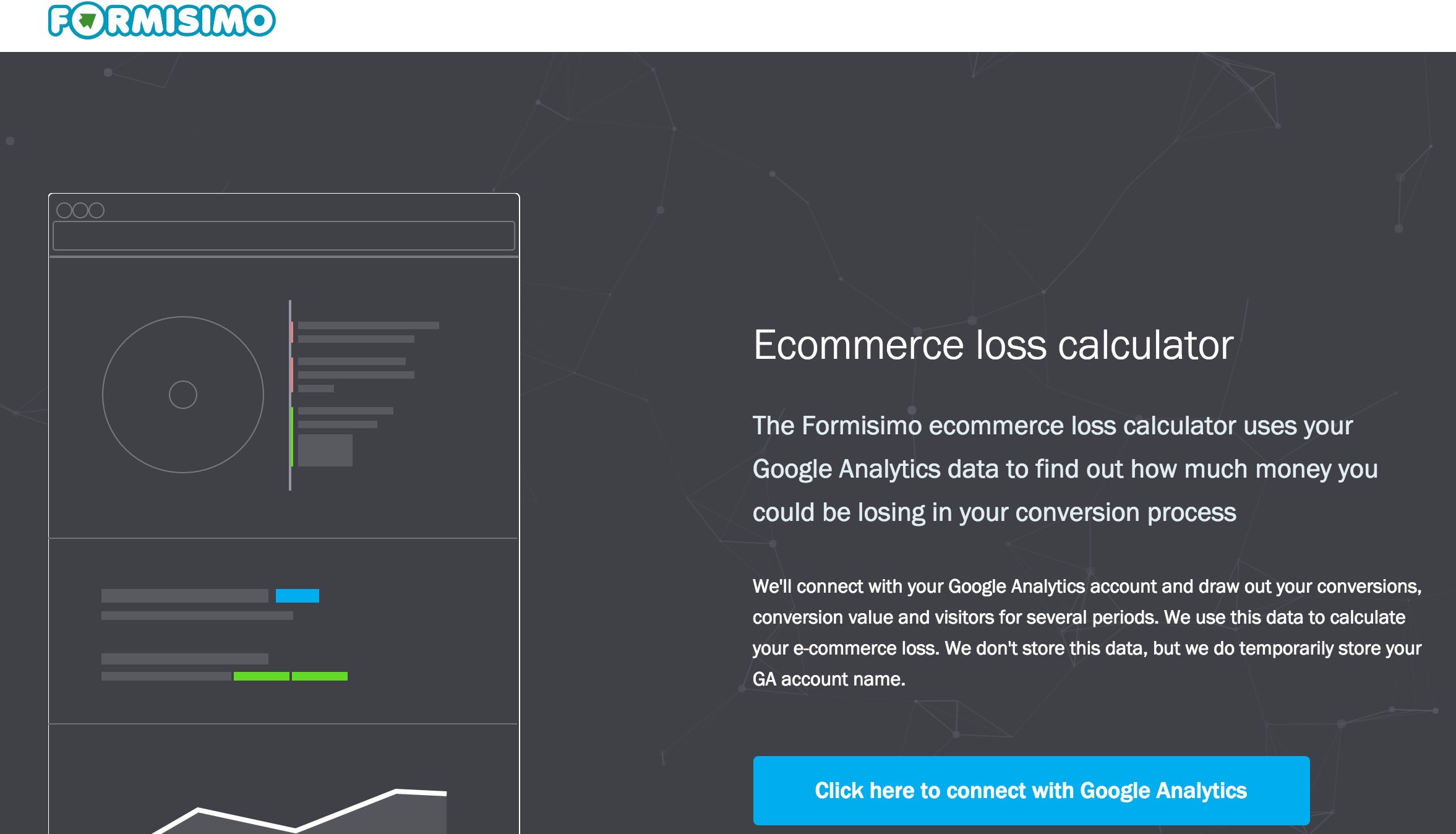Select the rightmost browser window dot
Screen dimensions: 1456x834
point(98,210)
